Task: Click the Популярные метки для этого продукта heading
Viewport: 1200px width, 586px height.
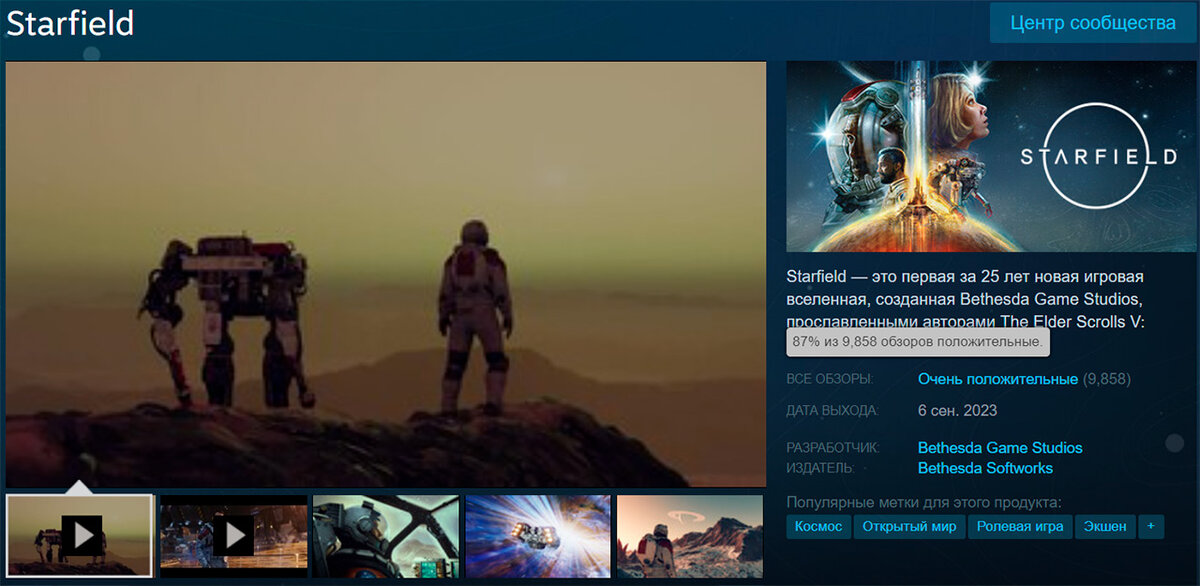Action: click(924, 502)
